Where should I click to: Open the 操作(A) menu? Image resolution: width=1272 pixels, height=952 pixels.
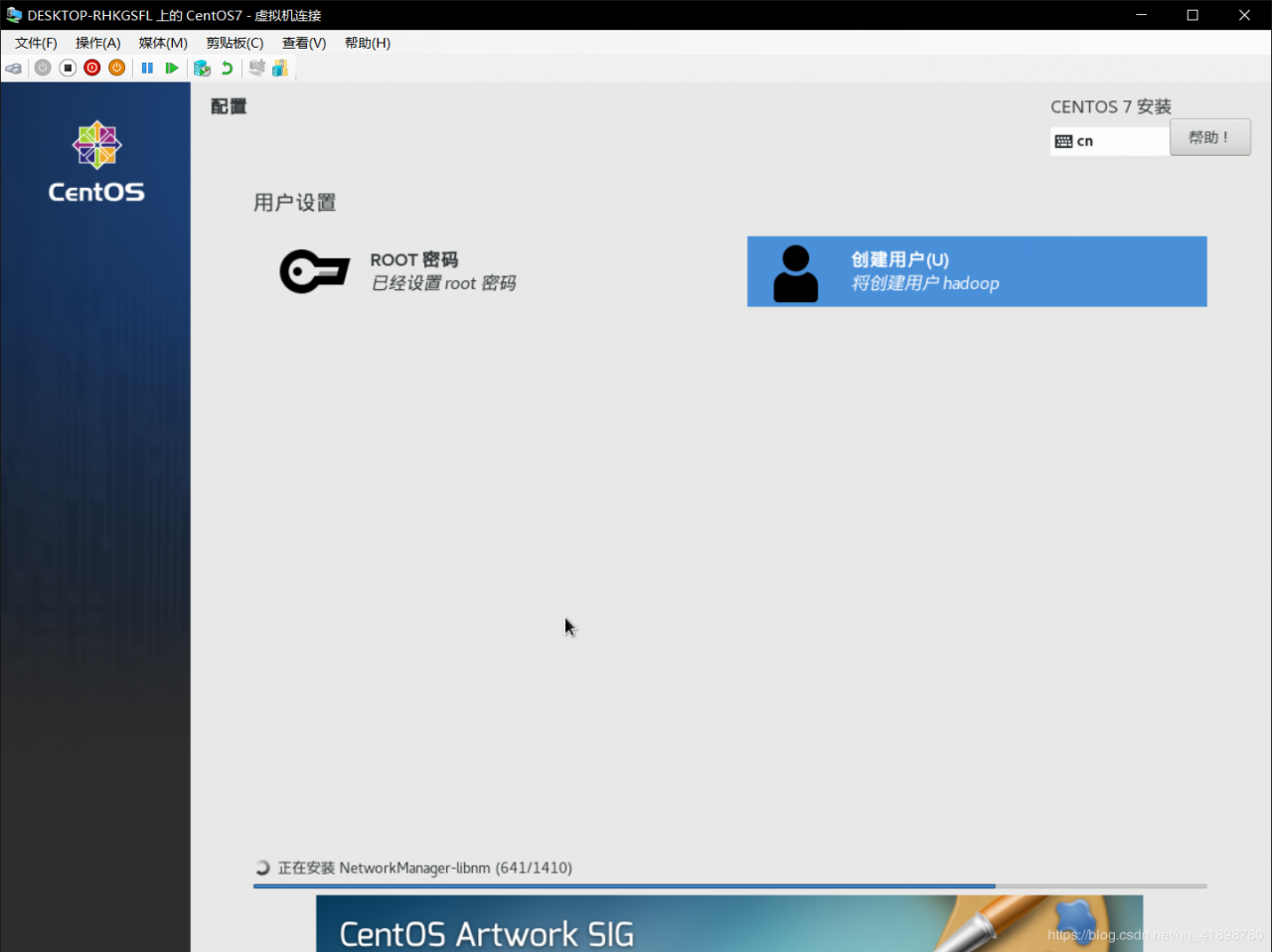coord(98,43)
